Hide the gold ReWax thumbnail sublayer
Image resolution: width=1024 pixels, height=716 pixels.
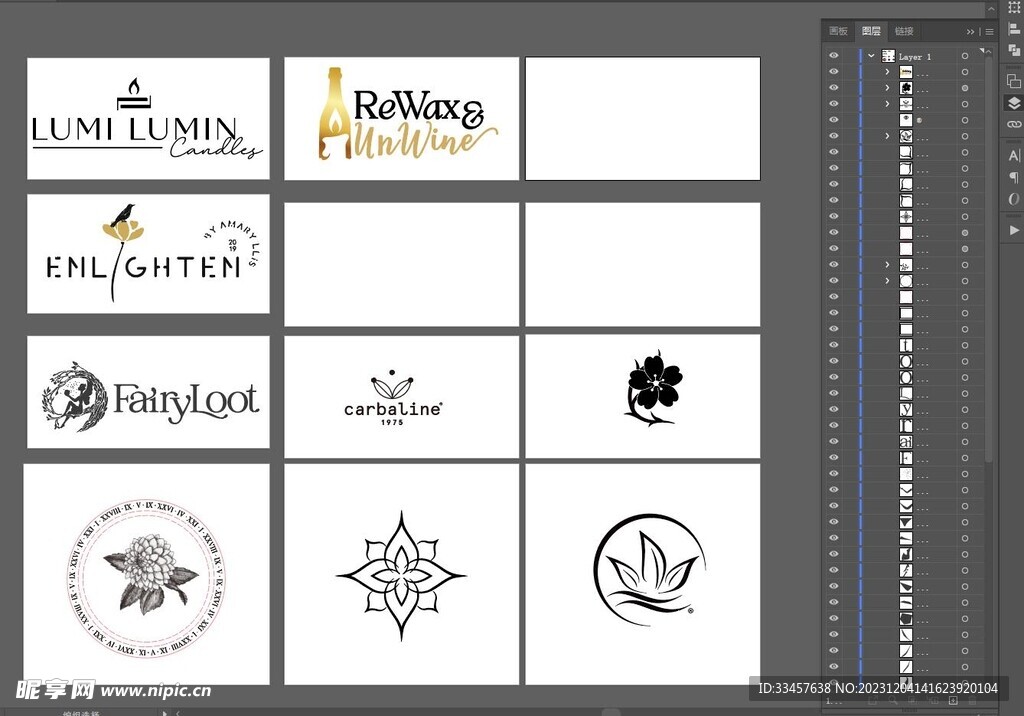(x=833, y=71)
